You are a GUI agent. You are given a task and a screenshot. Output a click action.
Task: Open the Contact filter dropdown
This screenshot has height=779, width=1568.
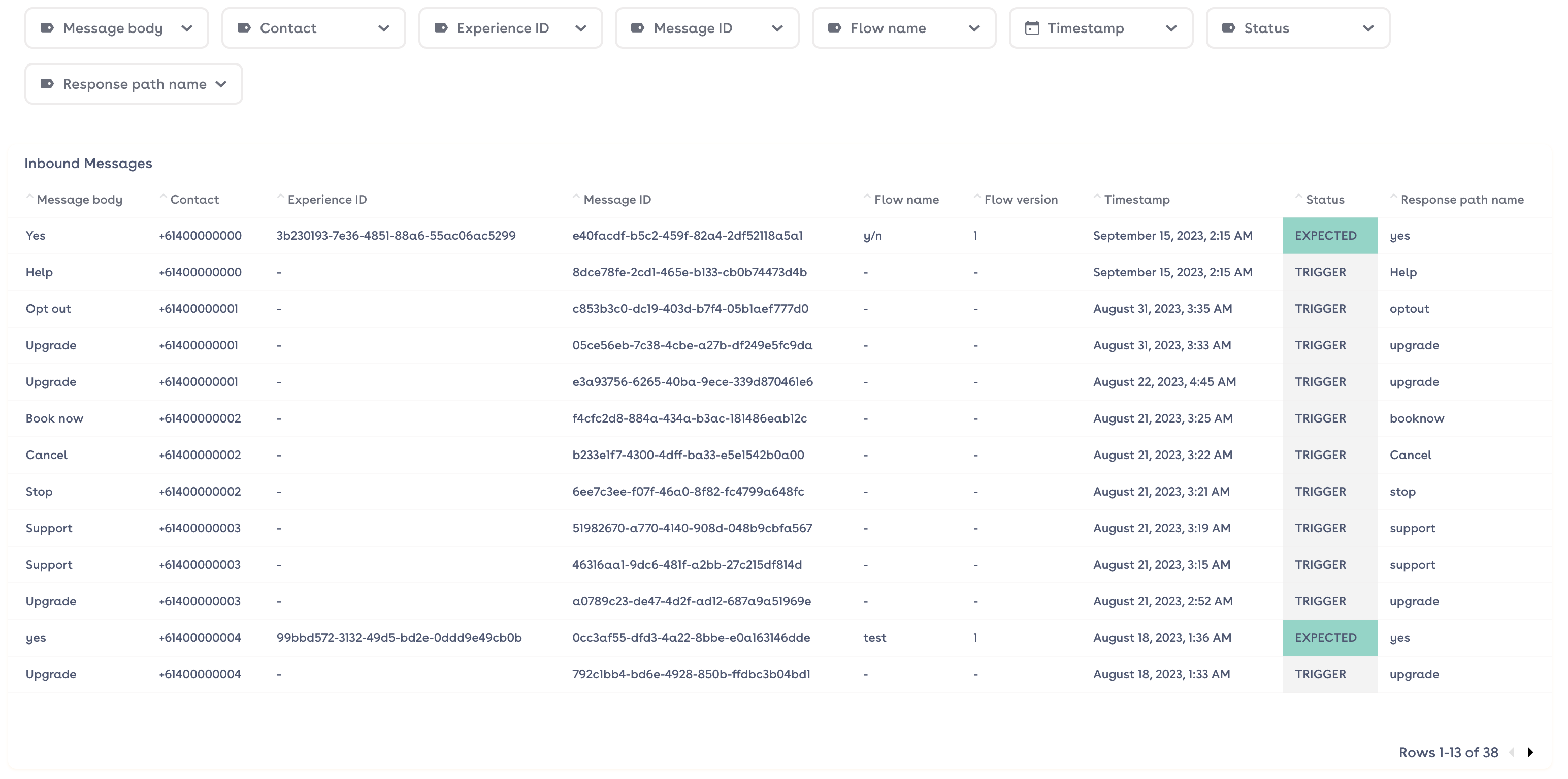pos(313,28)
